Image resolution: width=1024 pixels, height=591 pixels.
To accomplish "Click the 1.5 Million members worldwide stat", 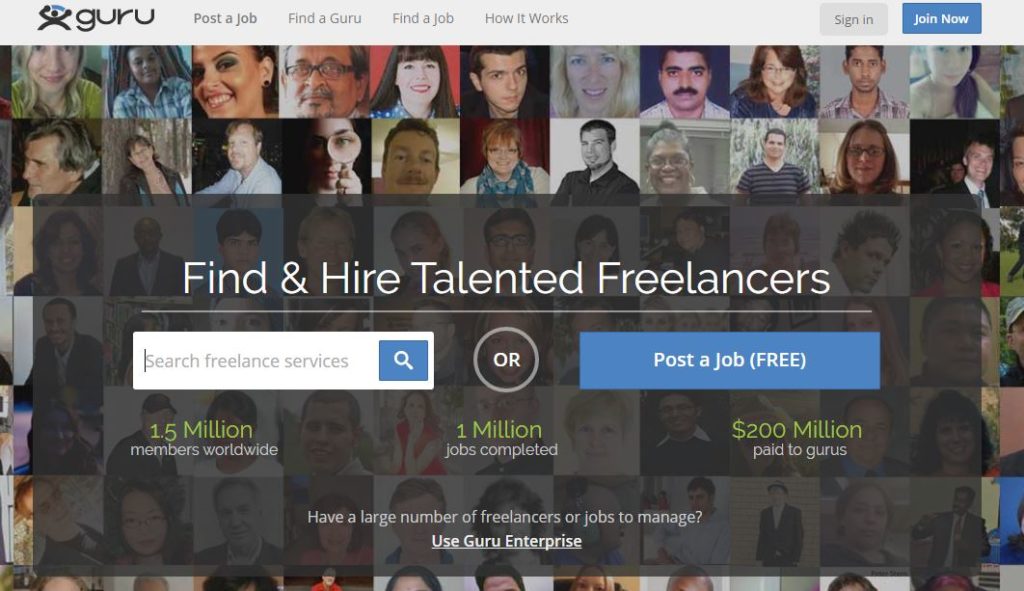I will pos(204,438).
